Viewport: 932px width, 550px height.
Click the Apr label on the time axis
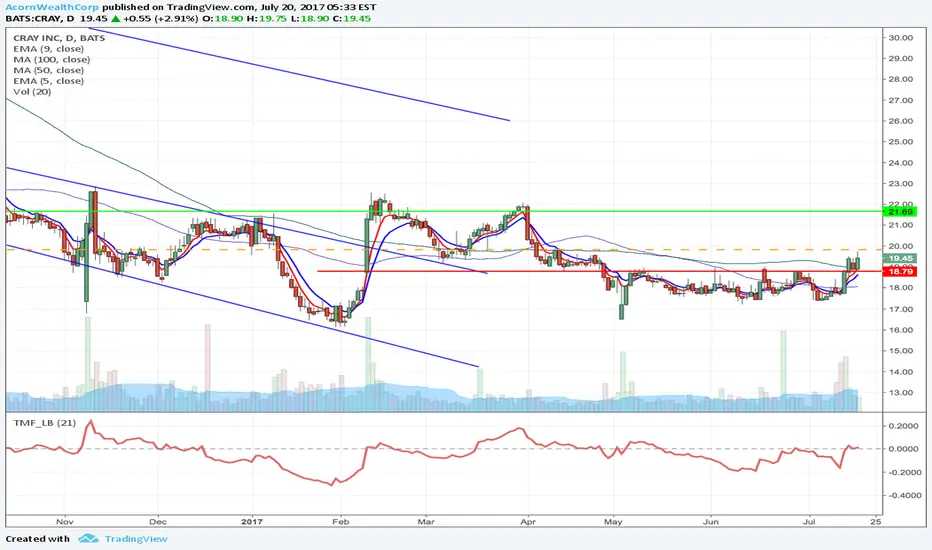click(x=528, y=522)
